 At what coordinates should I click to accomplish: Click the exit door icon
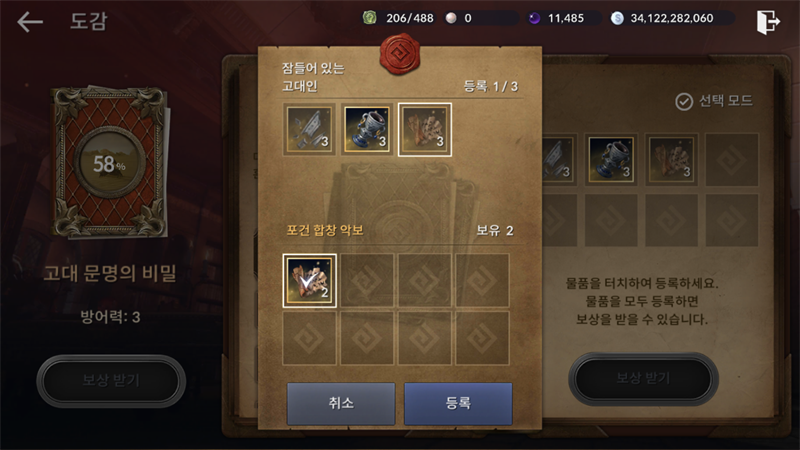click(768, 22)
